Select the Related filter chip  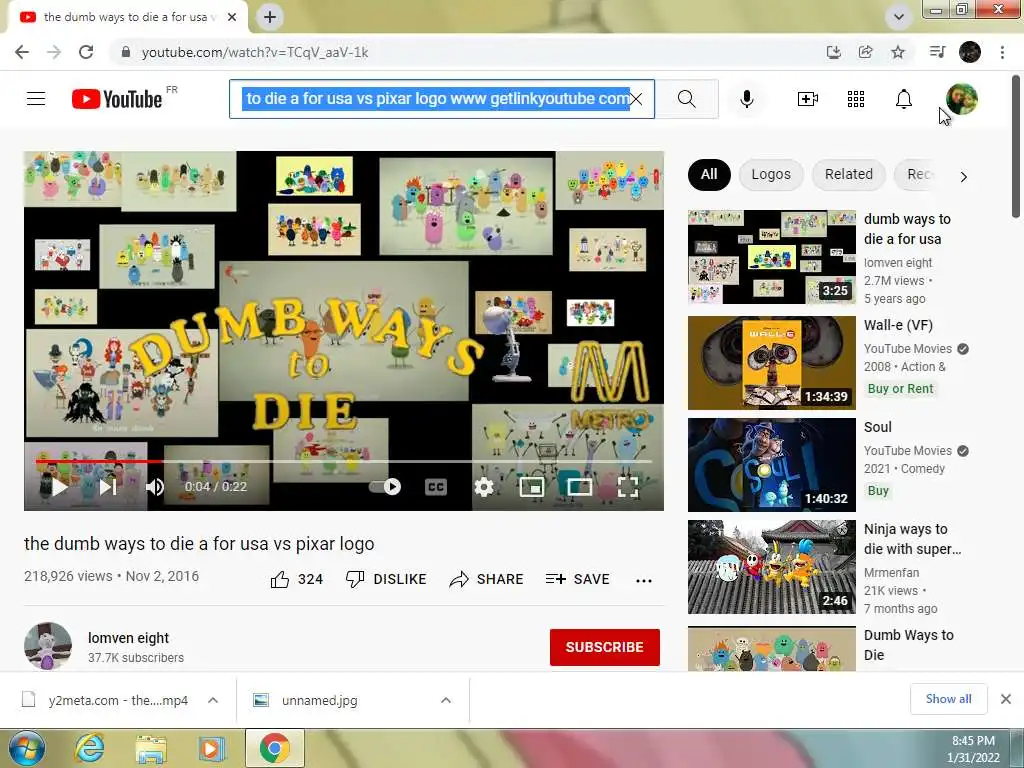point(848,174)
